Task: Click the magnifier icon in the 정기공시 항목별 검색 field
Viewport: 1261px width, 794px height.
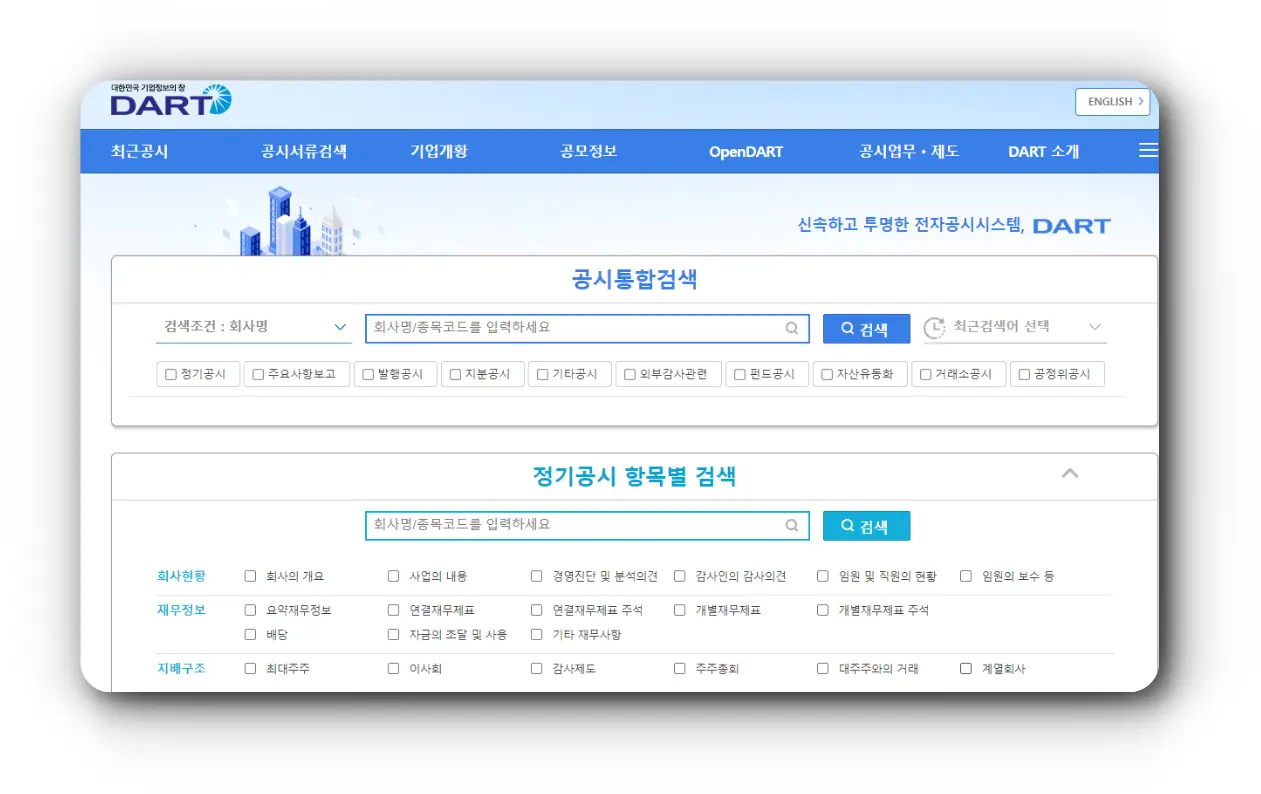Action: [x=792, y=525]
